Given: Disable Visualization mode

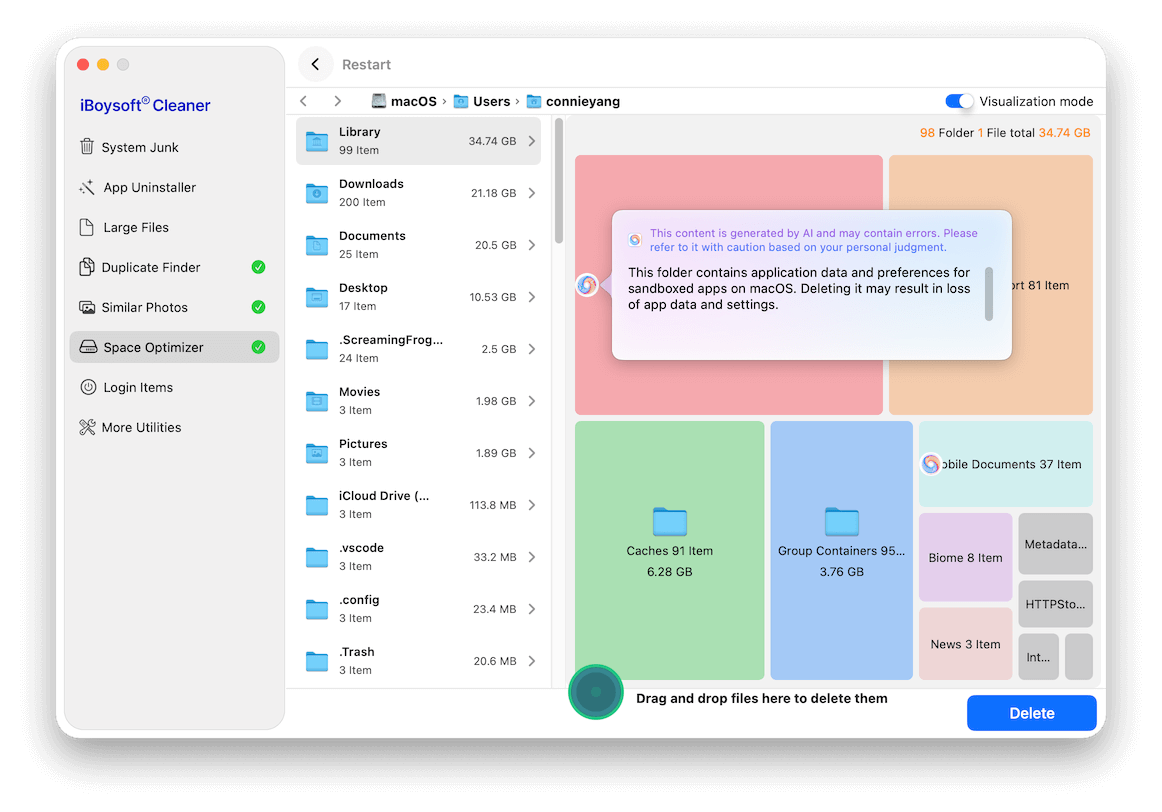Looking at the screenshot, I should coord(958,101).
